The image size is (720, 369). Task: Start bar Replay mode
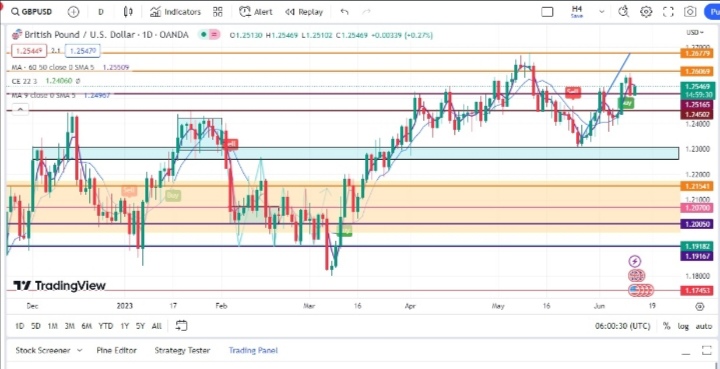click(304, 12)
